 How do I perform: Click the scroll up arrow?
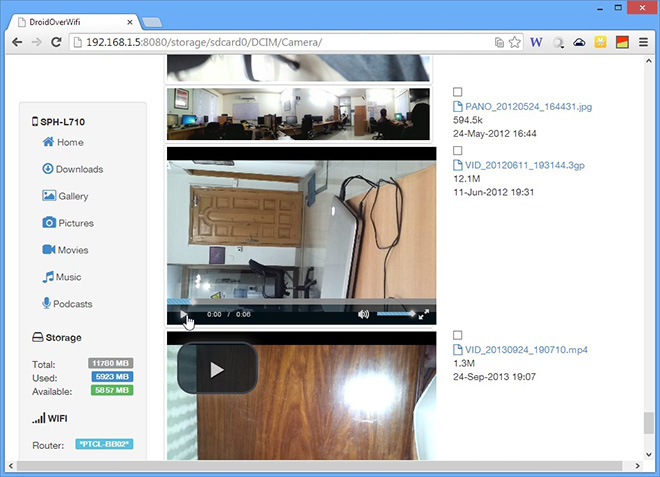(649, 61)
